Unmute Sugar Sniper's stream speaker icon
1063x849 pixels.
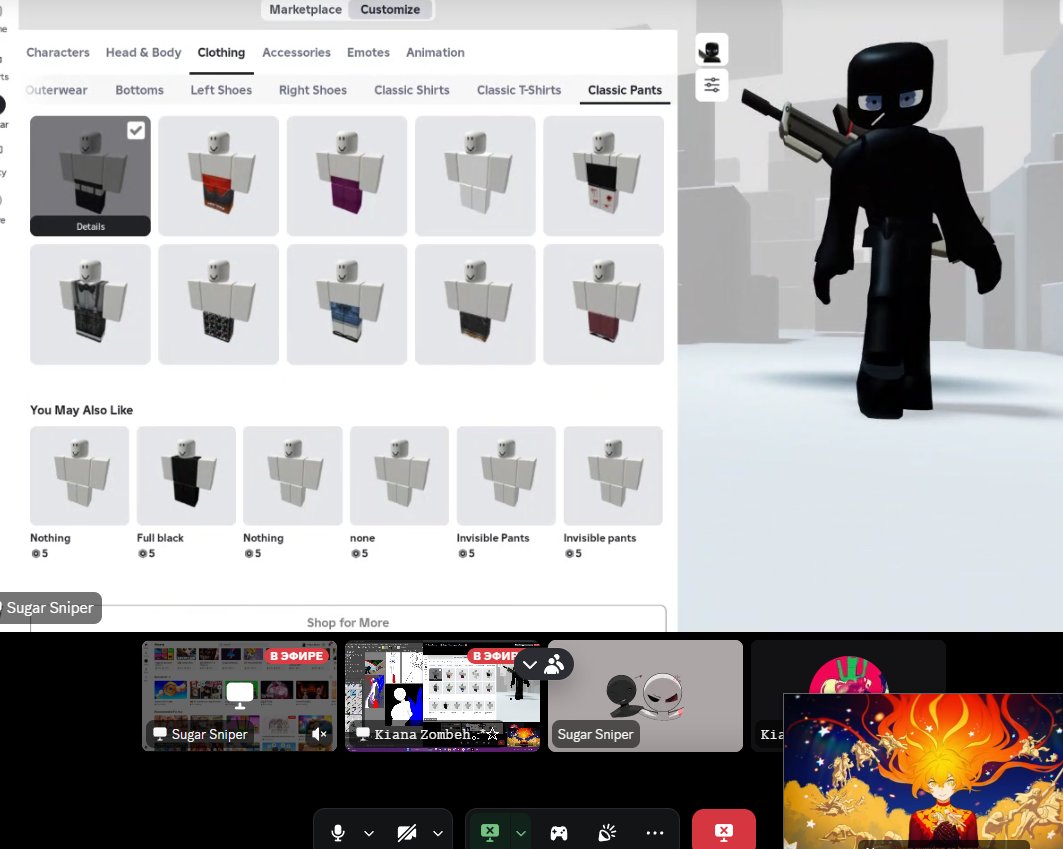tap(319, 734)
